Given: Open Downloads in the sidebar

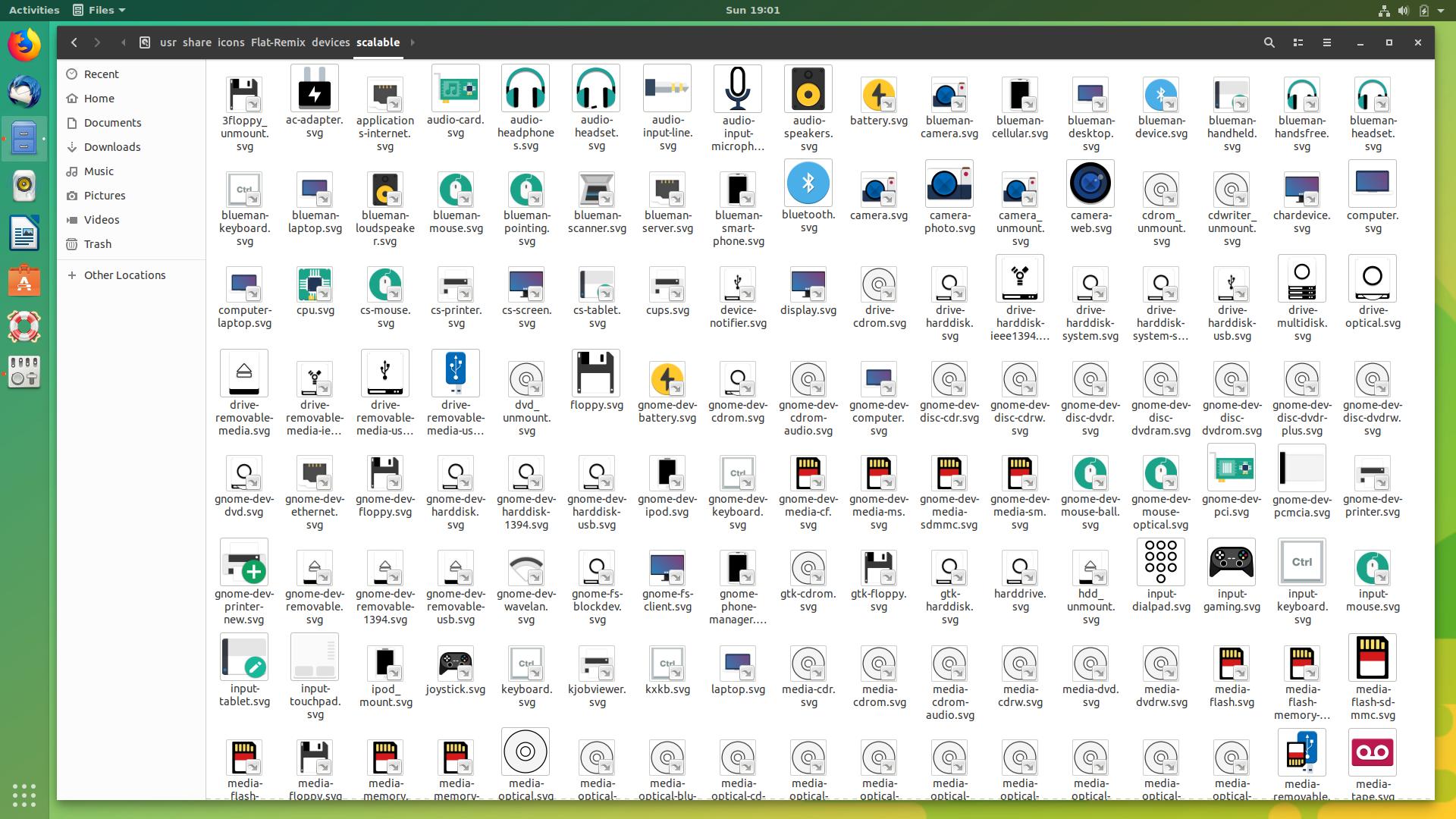Looking at the screenshot, I should [x=112, y=146].
